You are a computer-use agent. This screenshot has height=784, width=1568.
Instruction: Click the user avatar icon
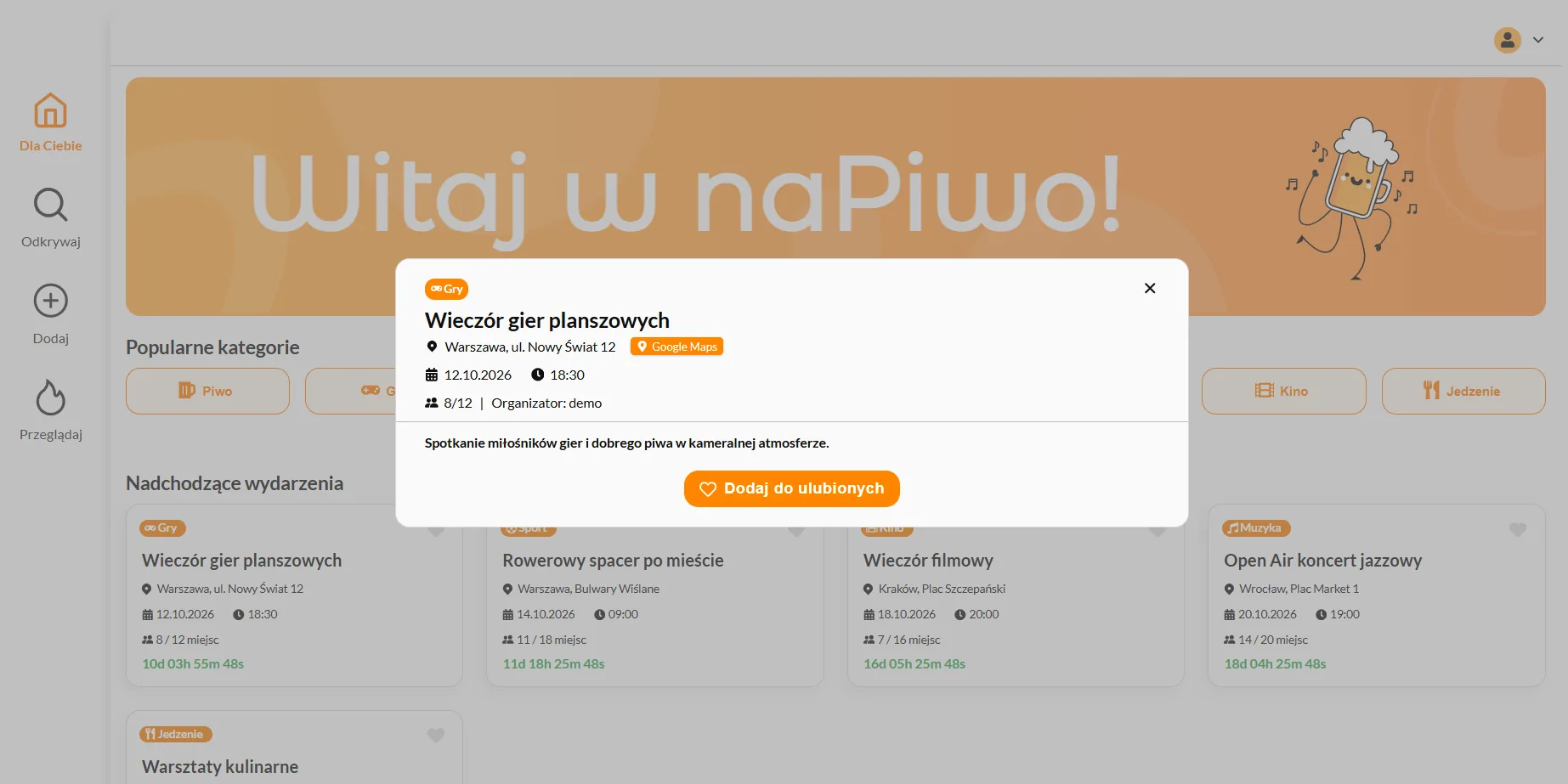coord(1508,40)
